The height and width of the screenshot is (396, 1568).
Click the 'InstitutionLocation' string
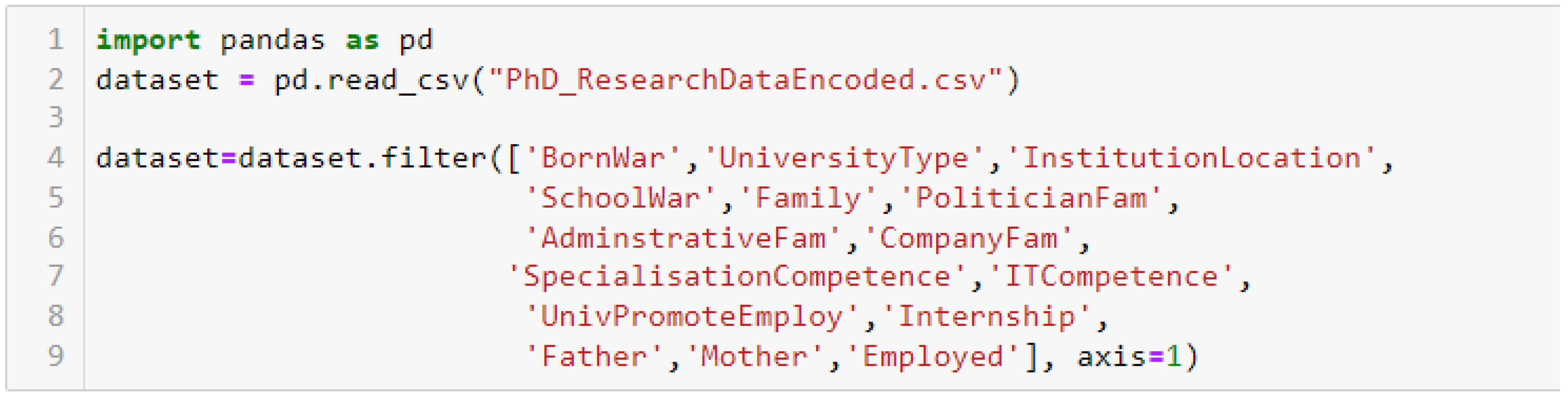[1191, 159]
